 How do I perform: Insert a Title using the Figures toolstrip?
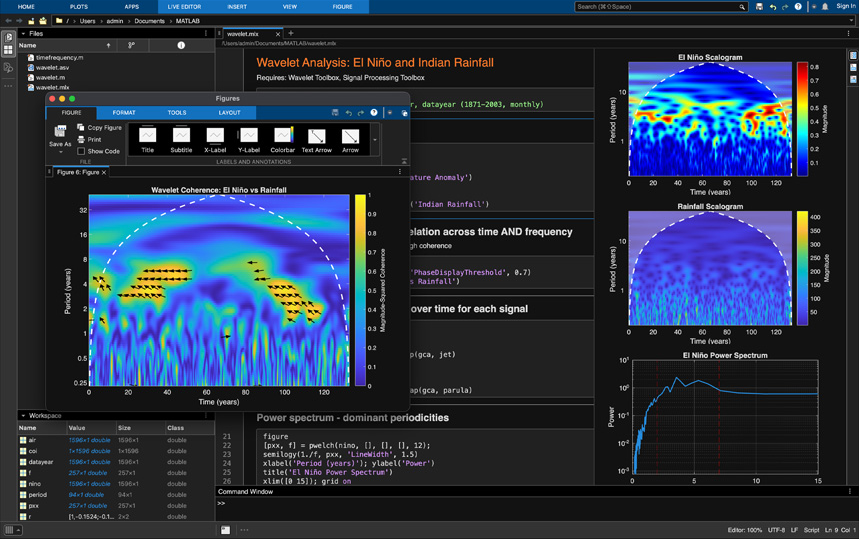click(147, 136)
